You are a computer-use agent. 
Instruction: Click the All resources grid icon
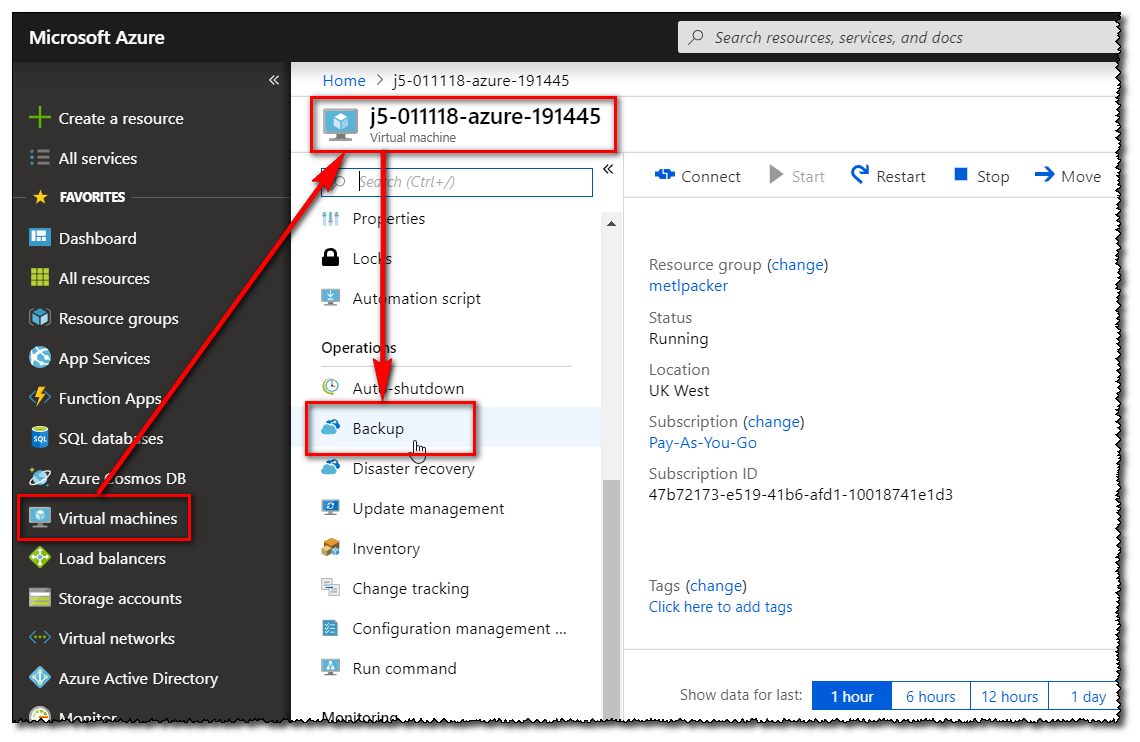point(39,278)
